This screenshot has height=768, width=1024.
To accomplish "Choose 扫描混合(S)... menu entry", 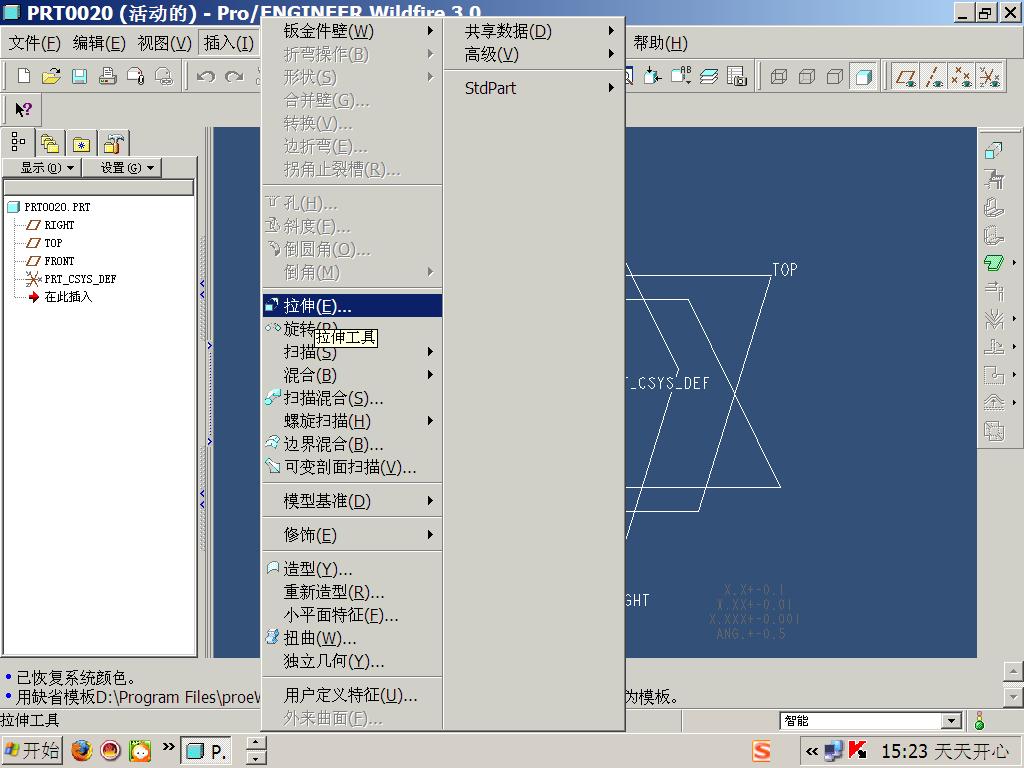I will click(x=352, y=398).
